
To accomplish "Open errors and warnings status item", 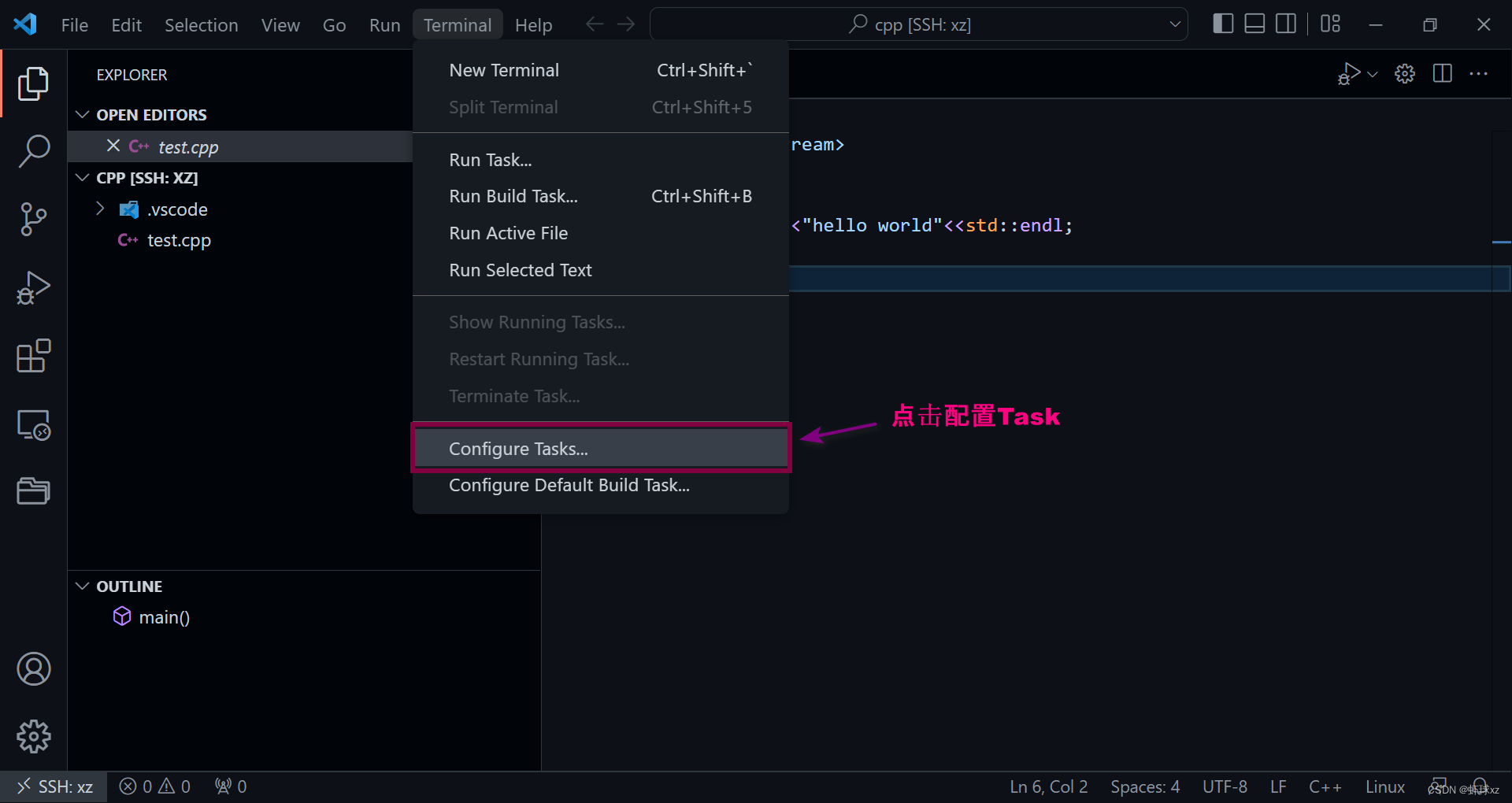I will pyautogui.click(x=155, y=786).
